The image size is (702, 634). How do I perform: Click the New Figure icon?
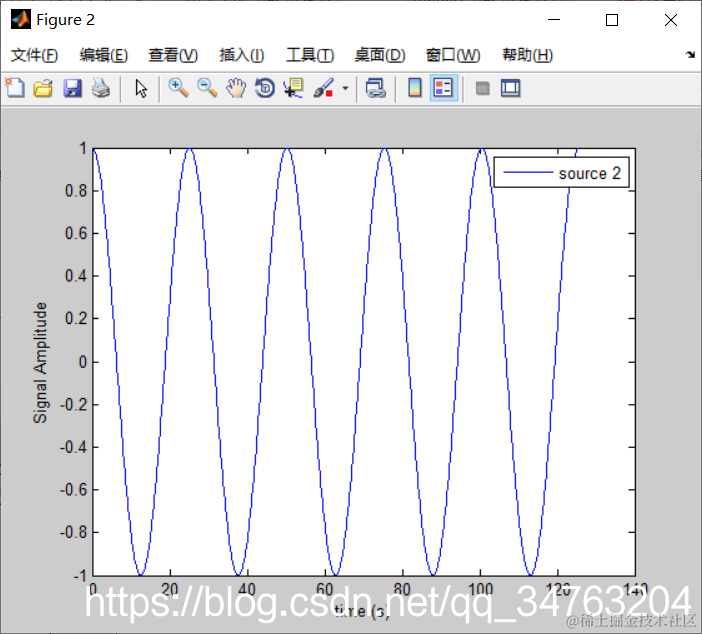coord(15,88)
